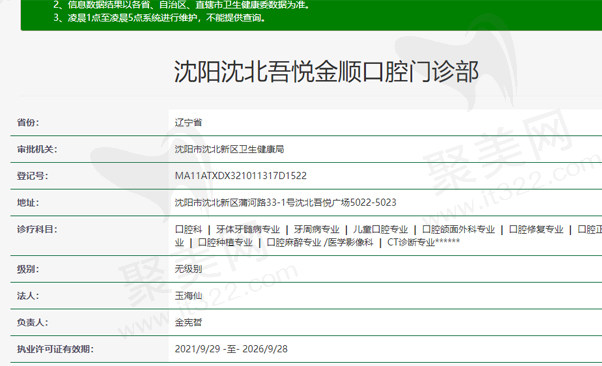Select registration number MA11ATXDX321011317D1522
This screenshot has width=602, height=366.
[x=241, y=176]
